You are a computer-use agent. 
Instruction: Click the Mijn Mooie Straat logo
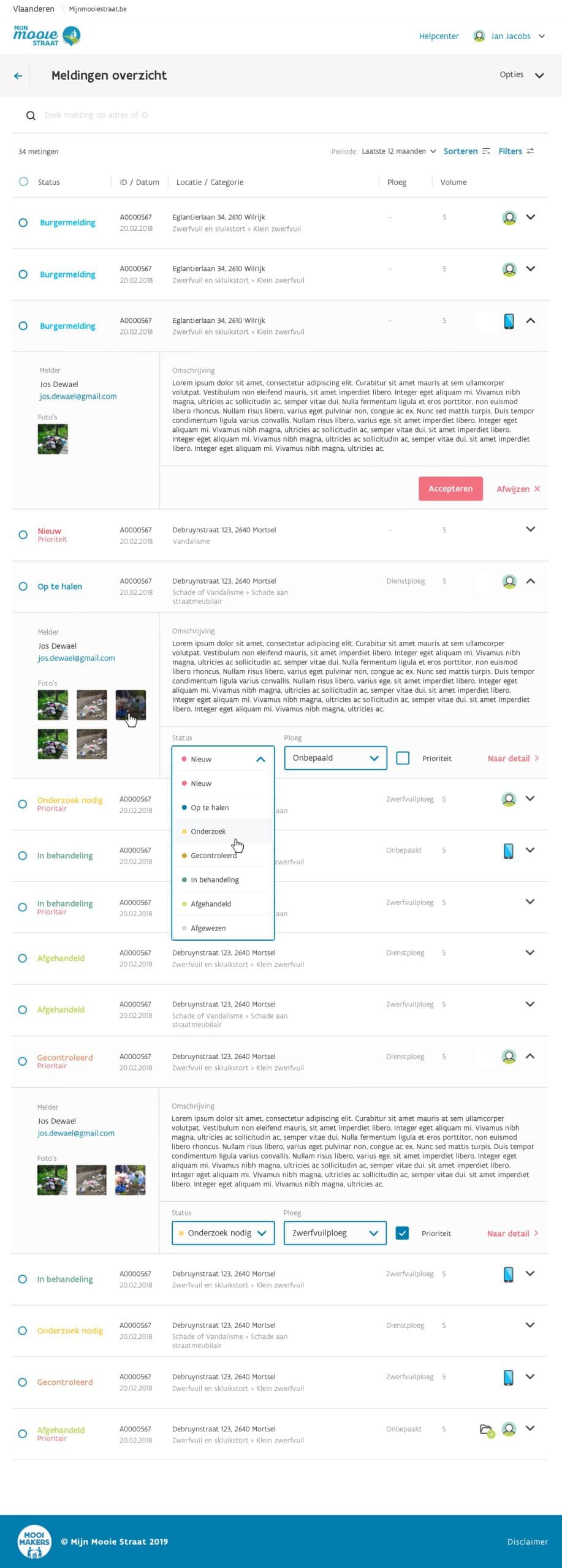click(x=47, y=36)
